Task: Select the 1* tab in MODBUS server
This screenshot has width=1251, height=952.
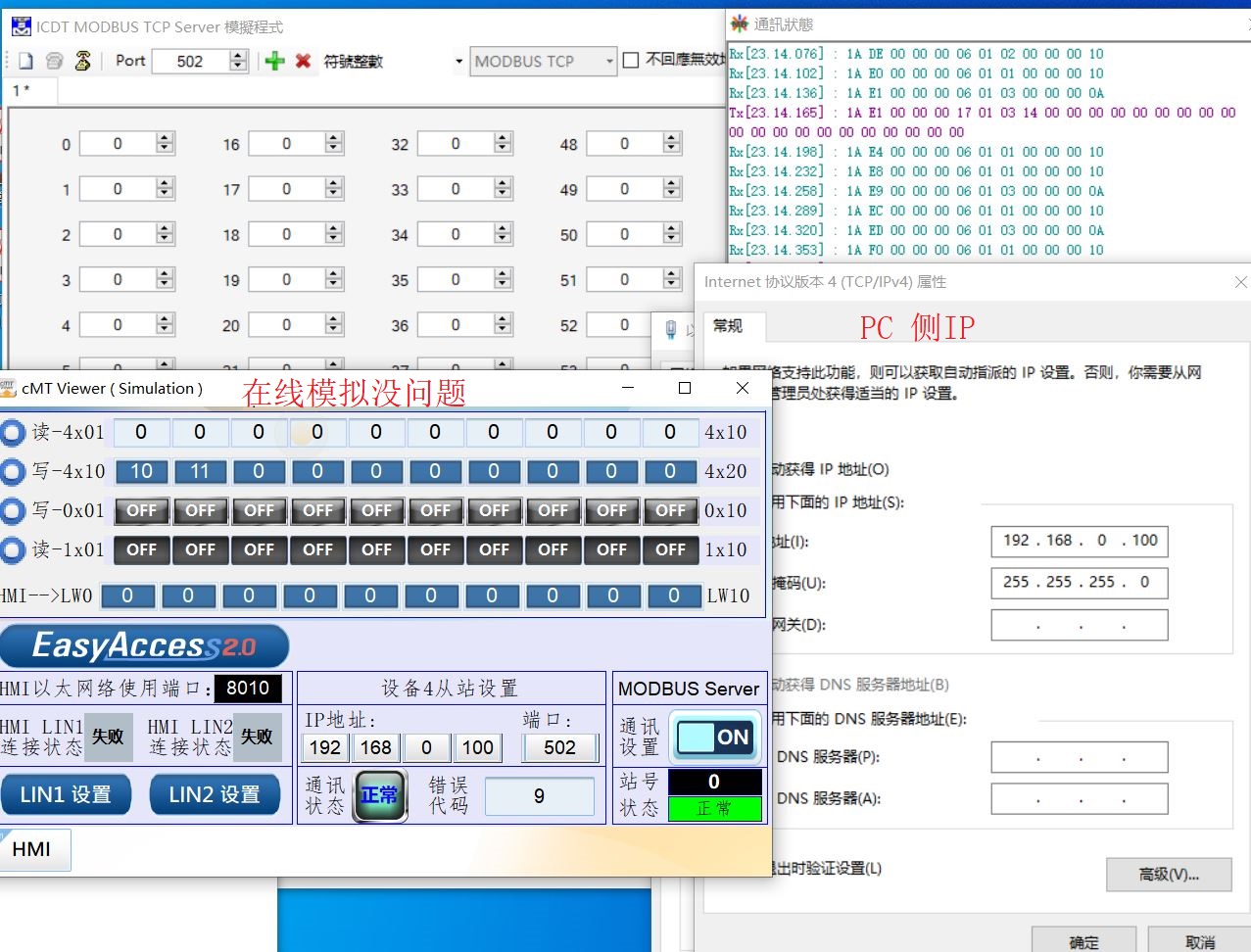Action: pyautogui.click(x=22, y=90)
